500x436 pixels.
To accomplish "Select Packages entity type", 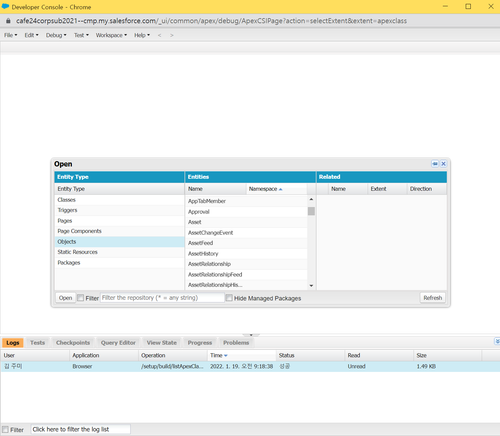I will click(x=120, y=263).
